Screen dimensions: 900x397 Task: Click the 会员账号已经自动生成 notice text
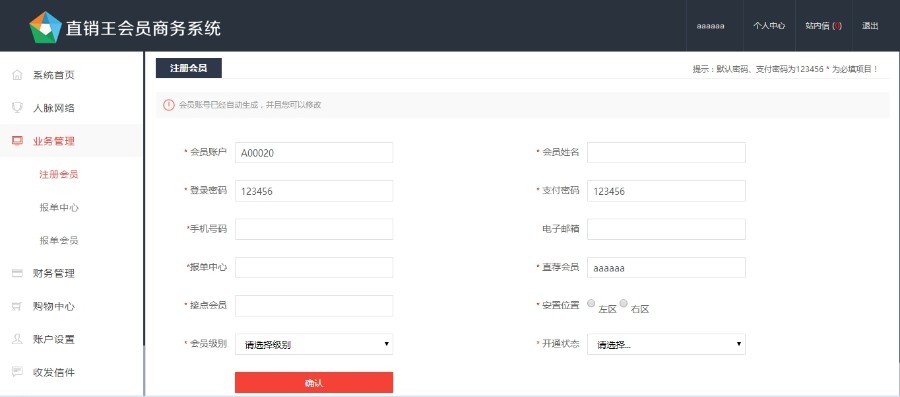[250, 105]
